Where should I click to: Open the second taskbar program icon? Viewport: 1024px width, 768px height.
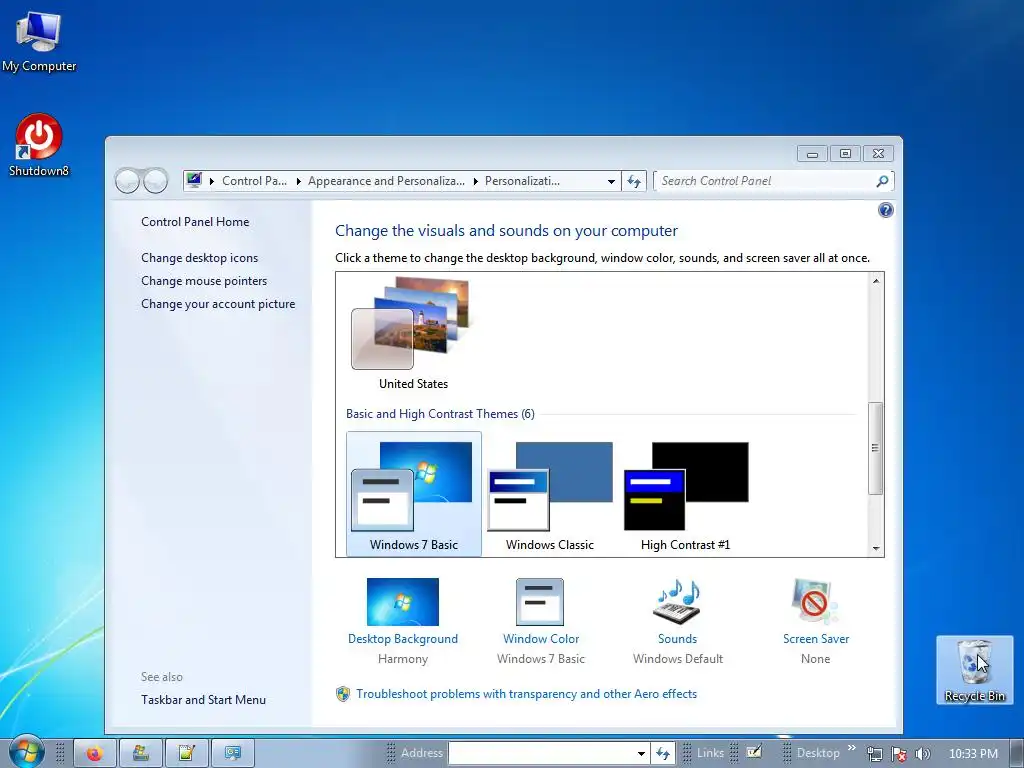[140, 754]
